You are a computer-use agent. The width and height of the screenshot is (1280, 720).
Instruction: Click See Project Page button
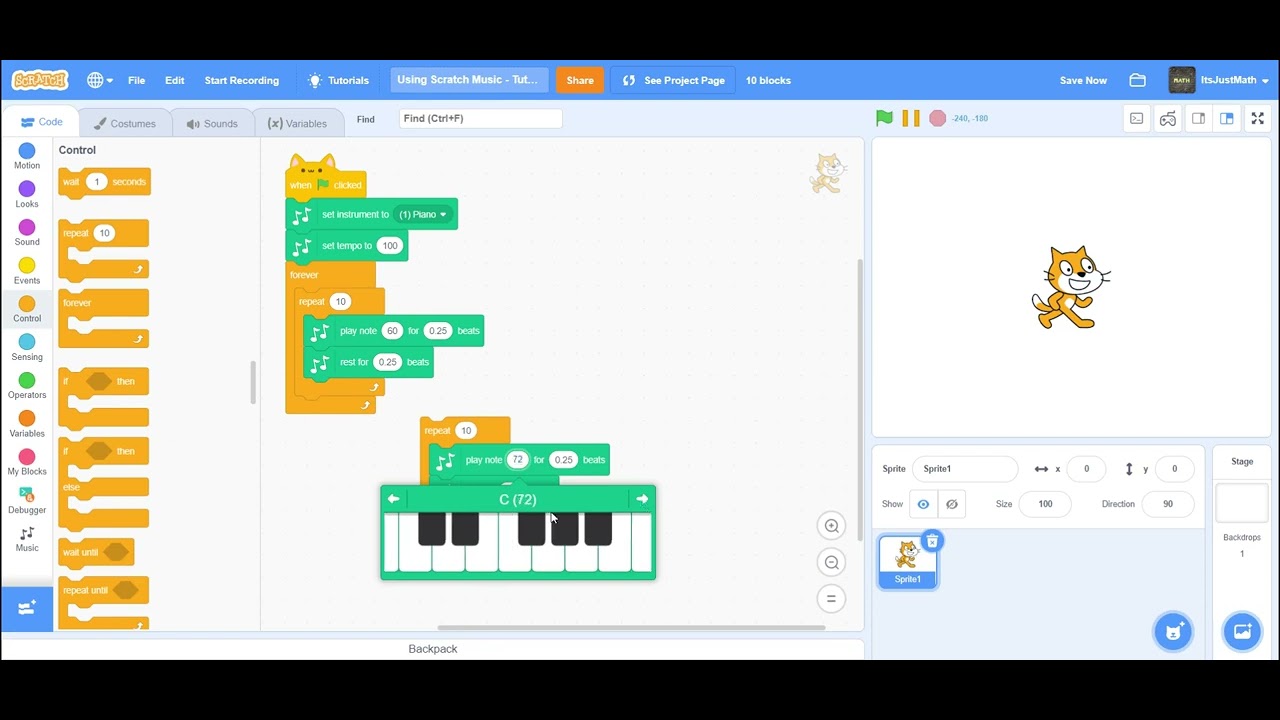[x=673, y=80]
